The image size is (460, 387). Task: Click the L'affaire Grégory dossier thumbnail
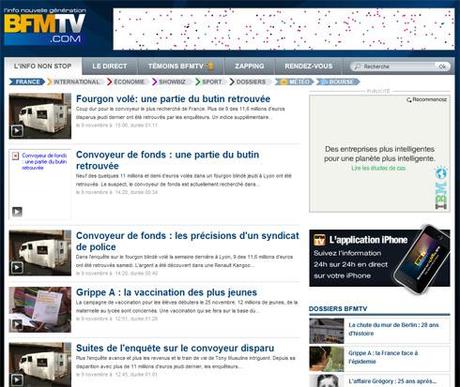[x=326, y=381]
